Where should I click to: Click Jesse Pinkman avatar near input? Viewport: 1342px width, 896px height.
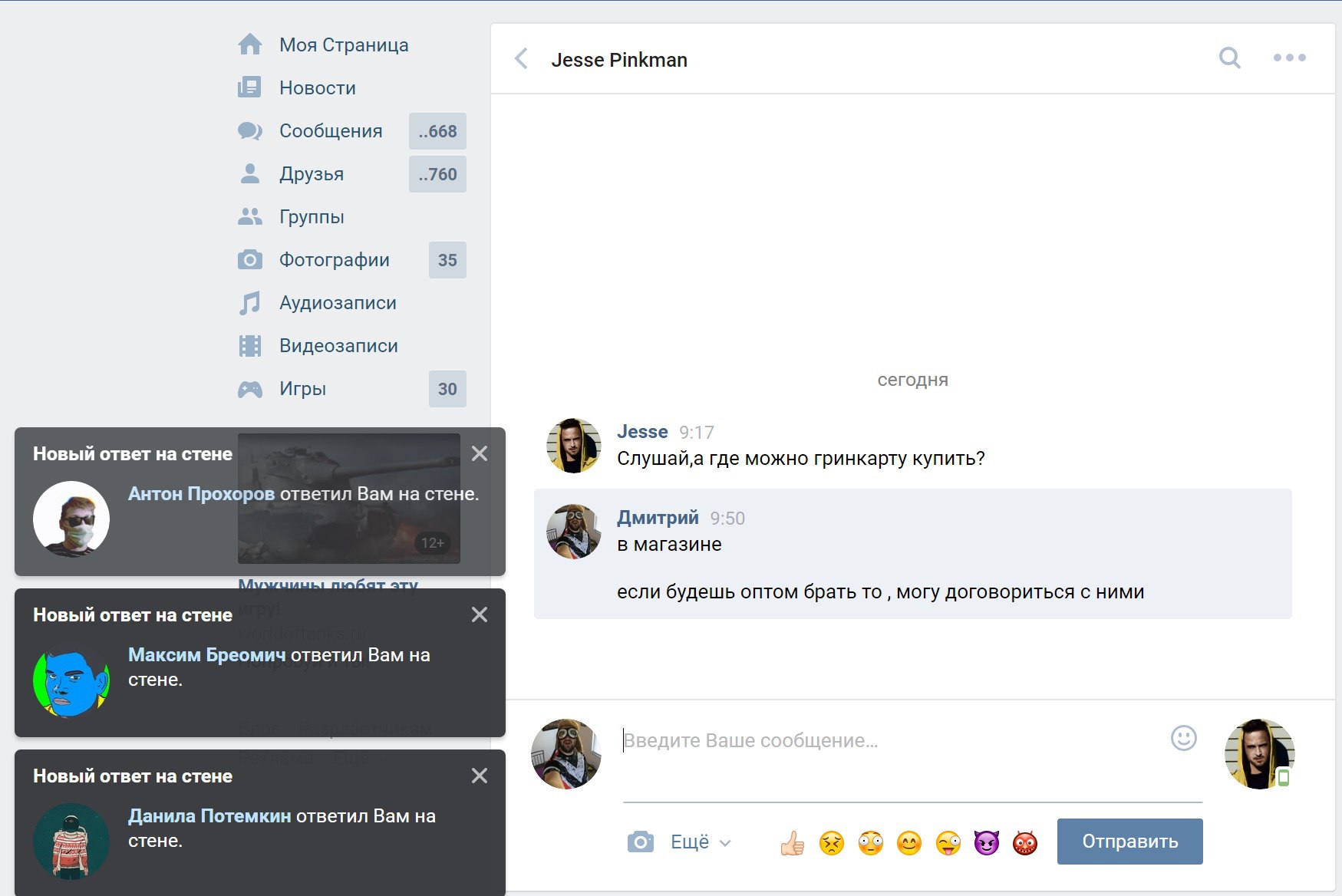(x=1259, y=754)
